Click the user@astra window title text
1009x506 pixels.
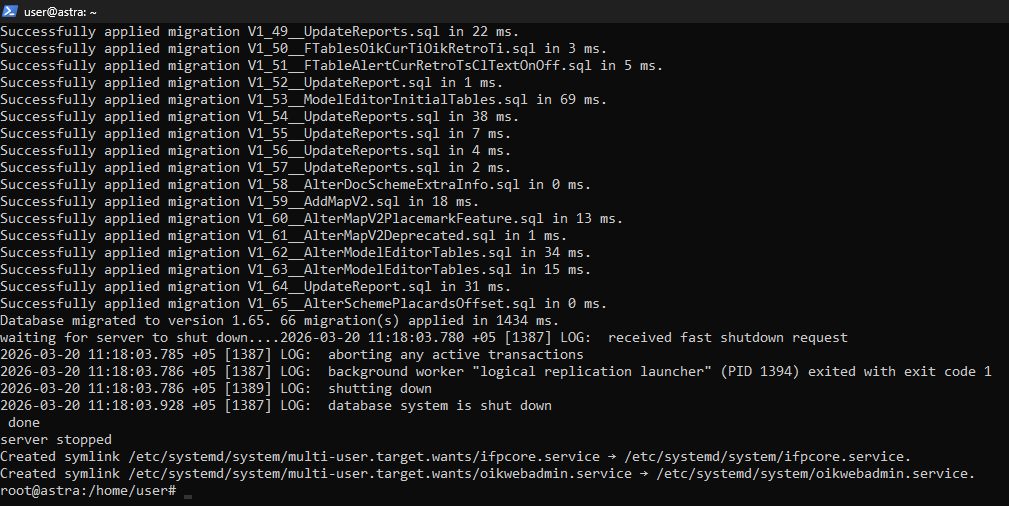click(58, 11)
